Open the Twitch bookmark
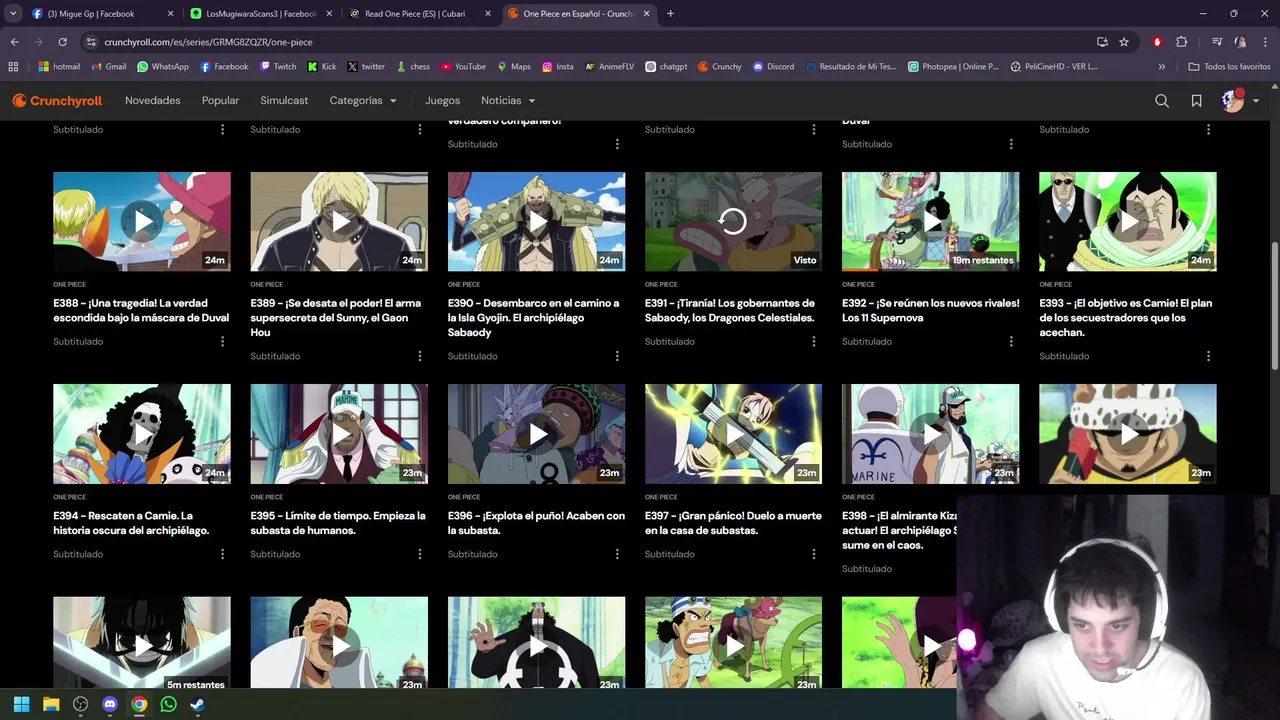 coord(278,67)
